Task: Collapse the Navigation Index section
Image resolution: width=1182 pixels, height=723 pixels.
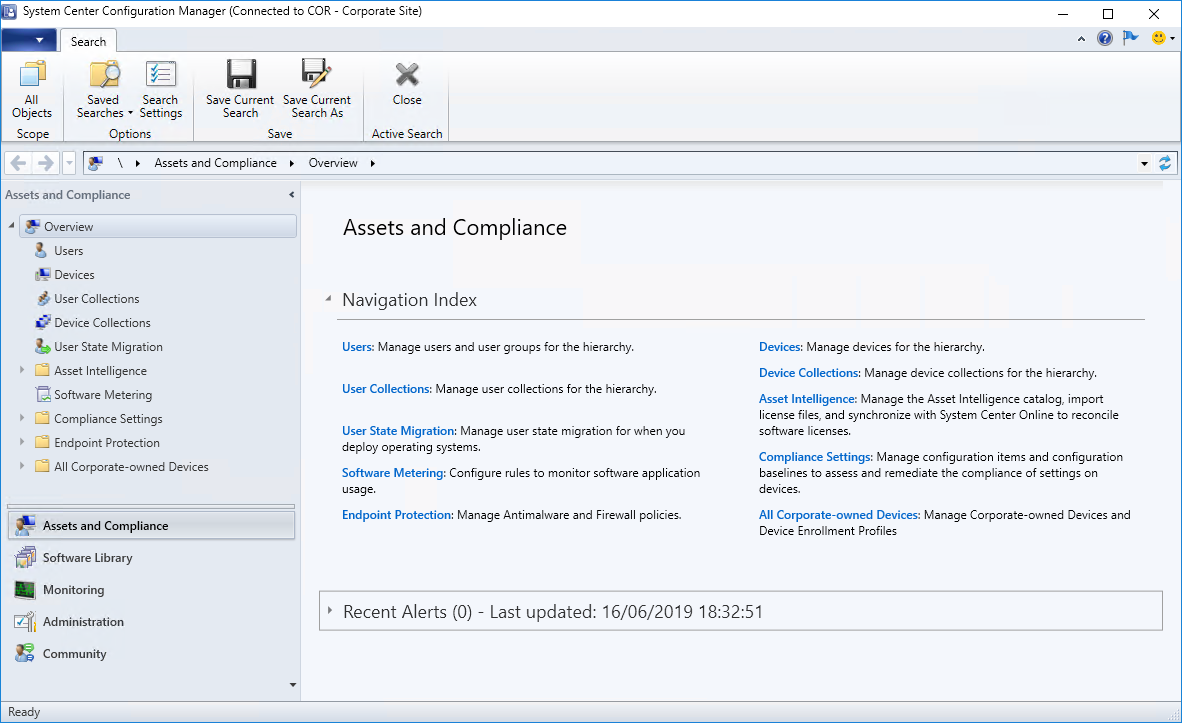Action: pyautogui.click(x=328, y=299)
